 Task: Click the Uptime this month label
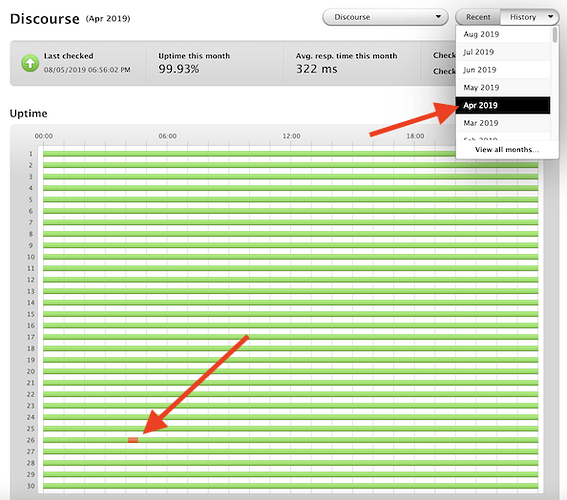pos(194,56)
